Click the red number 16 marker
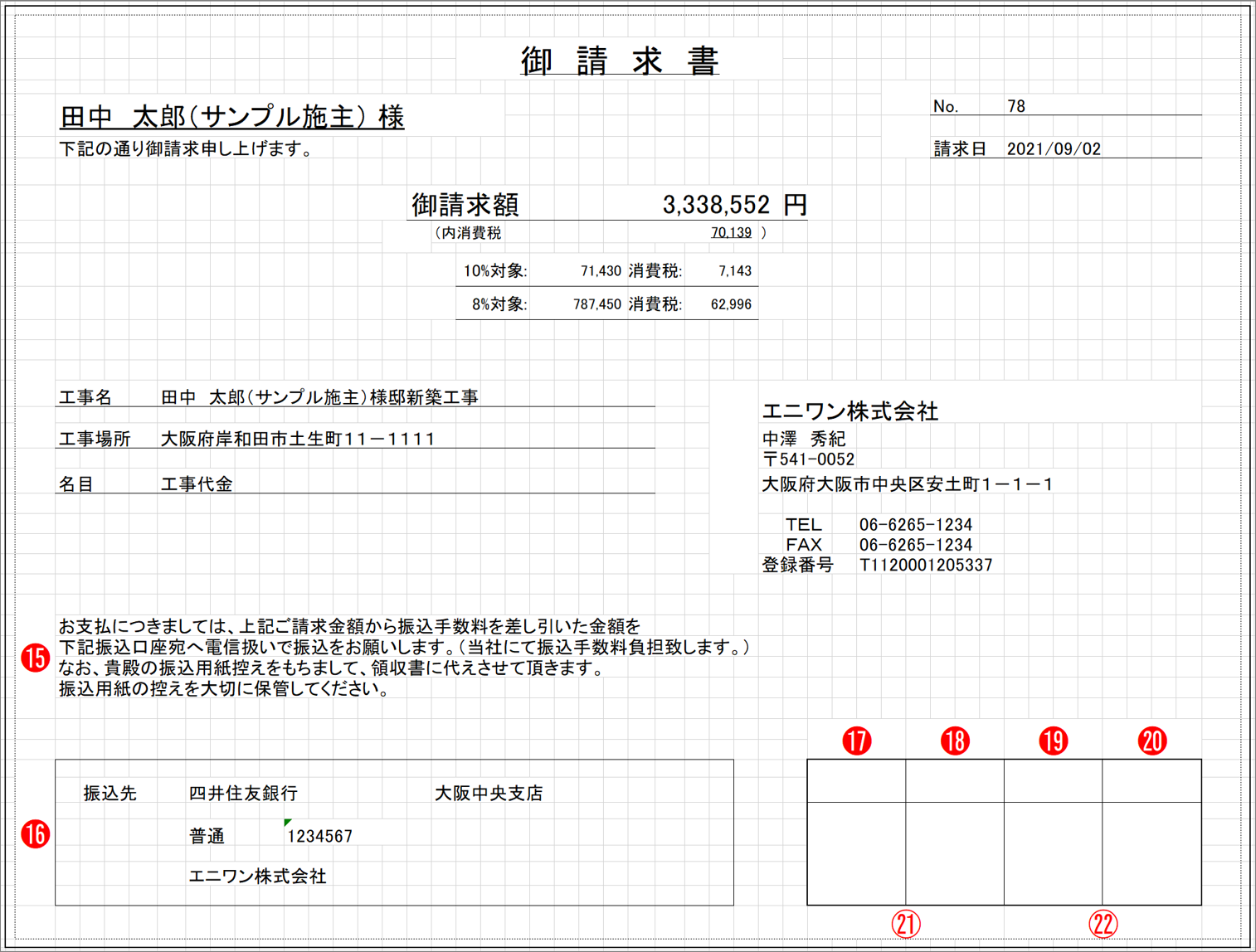The height and width of the screenshot is (952, 1256). click(x=36, y=834)
